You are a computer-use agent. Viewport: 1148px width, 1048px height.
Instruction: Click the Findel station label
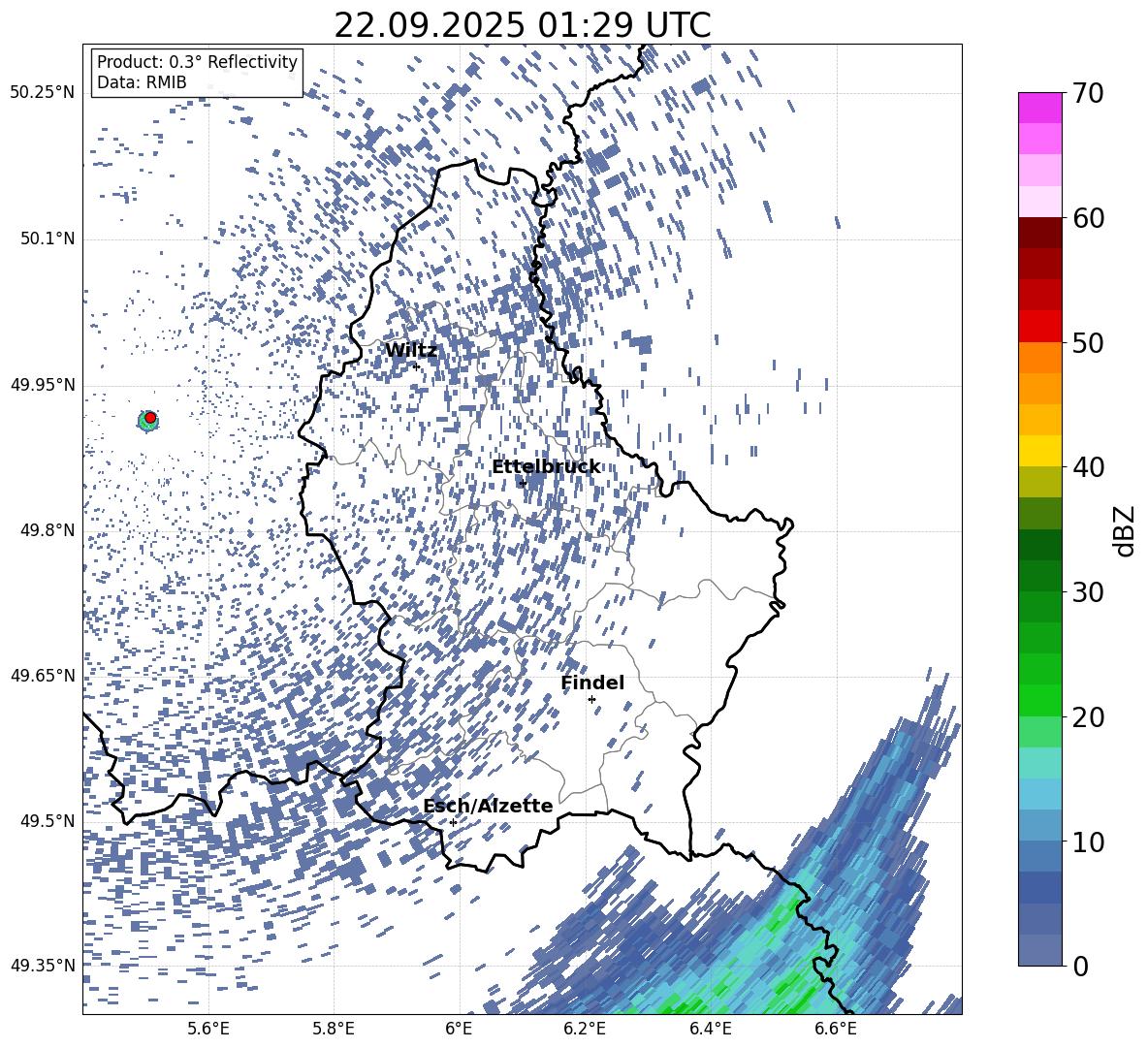tap(592, 683)
